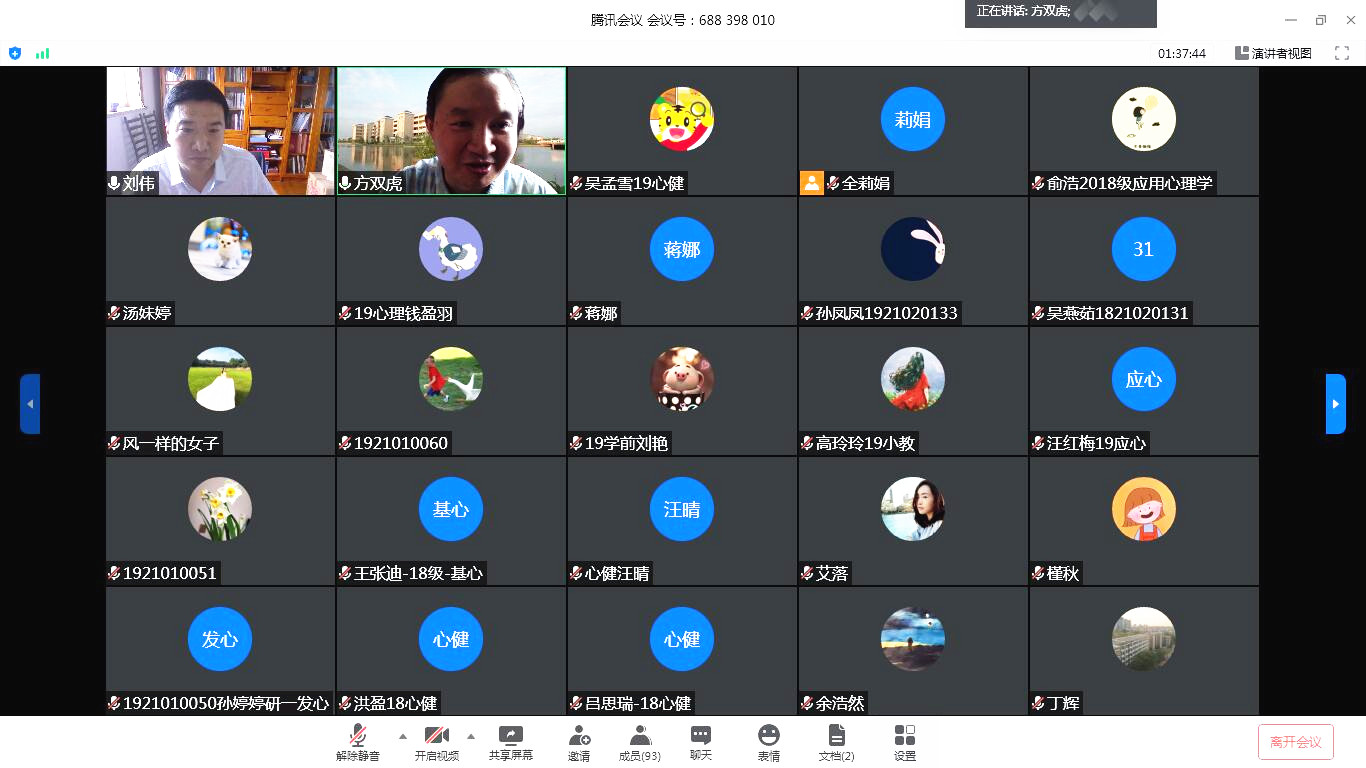Select 方双虎's video tile
Viewport: 1366px width, 768px height.
point(451,130)
